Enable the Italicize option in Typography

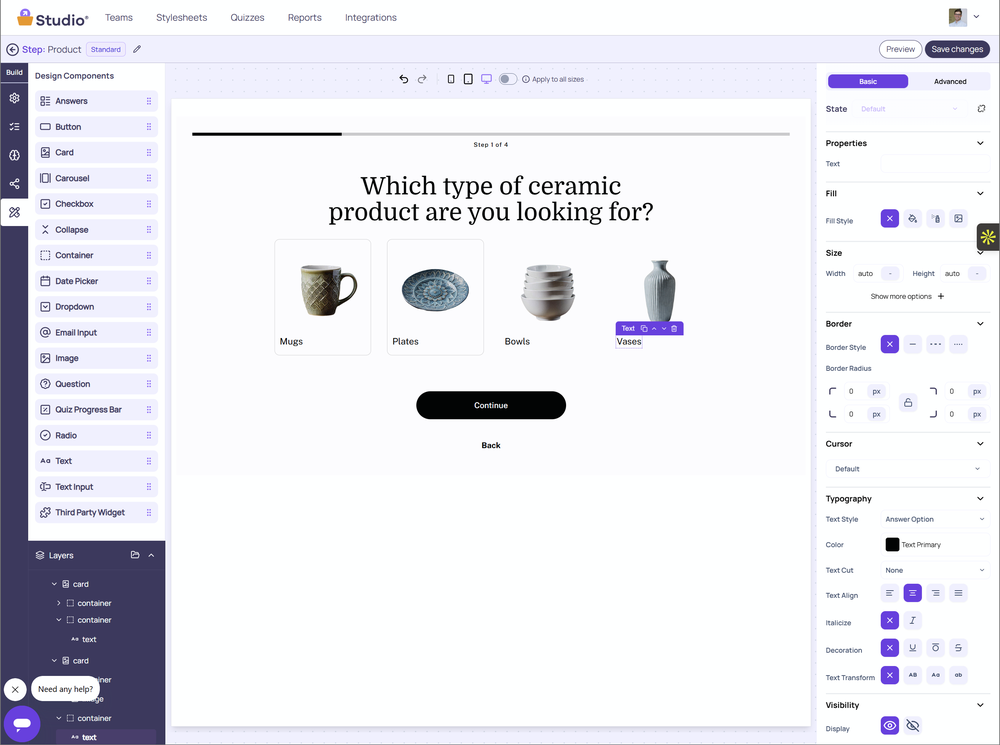[912, 620]
